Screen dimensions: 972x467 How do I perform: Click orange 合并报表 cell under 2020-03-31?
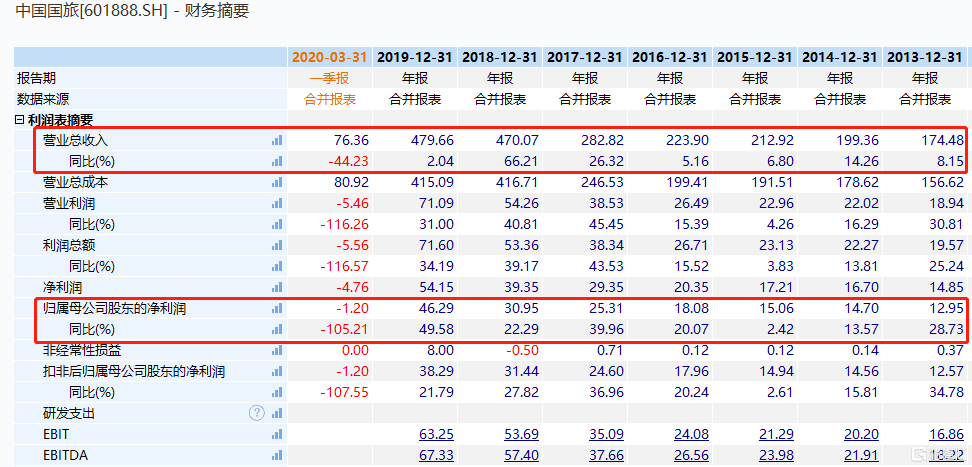[x=330, y=99]
